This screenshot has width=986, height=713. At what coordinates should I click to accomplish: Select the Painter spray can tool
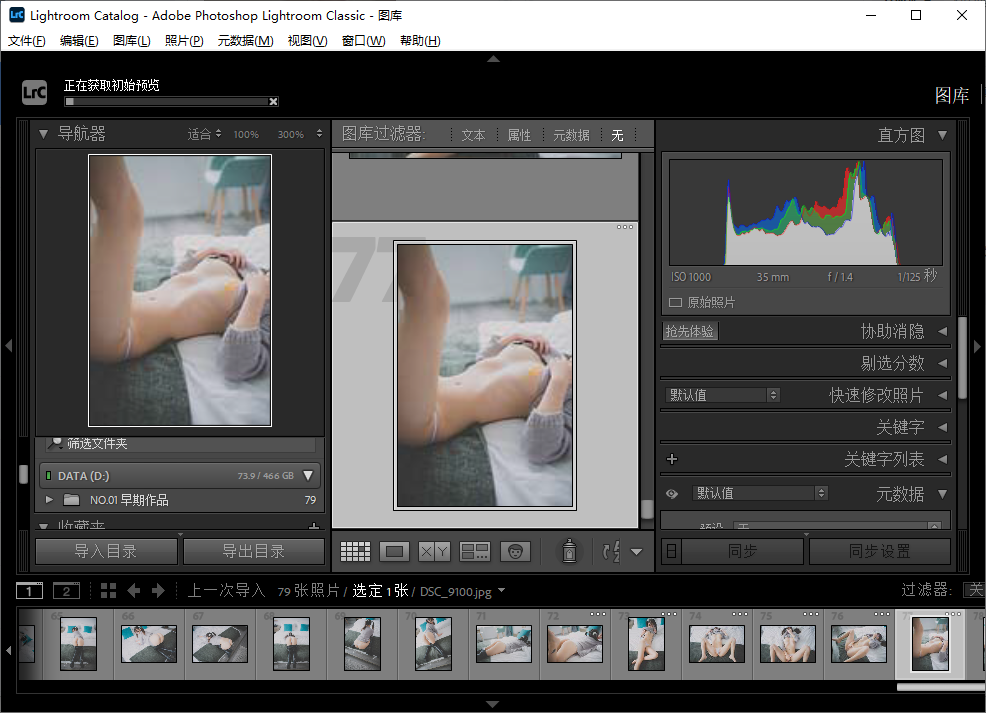point(569,551)
